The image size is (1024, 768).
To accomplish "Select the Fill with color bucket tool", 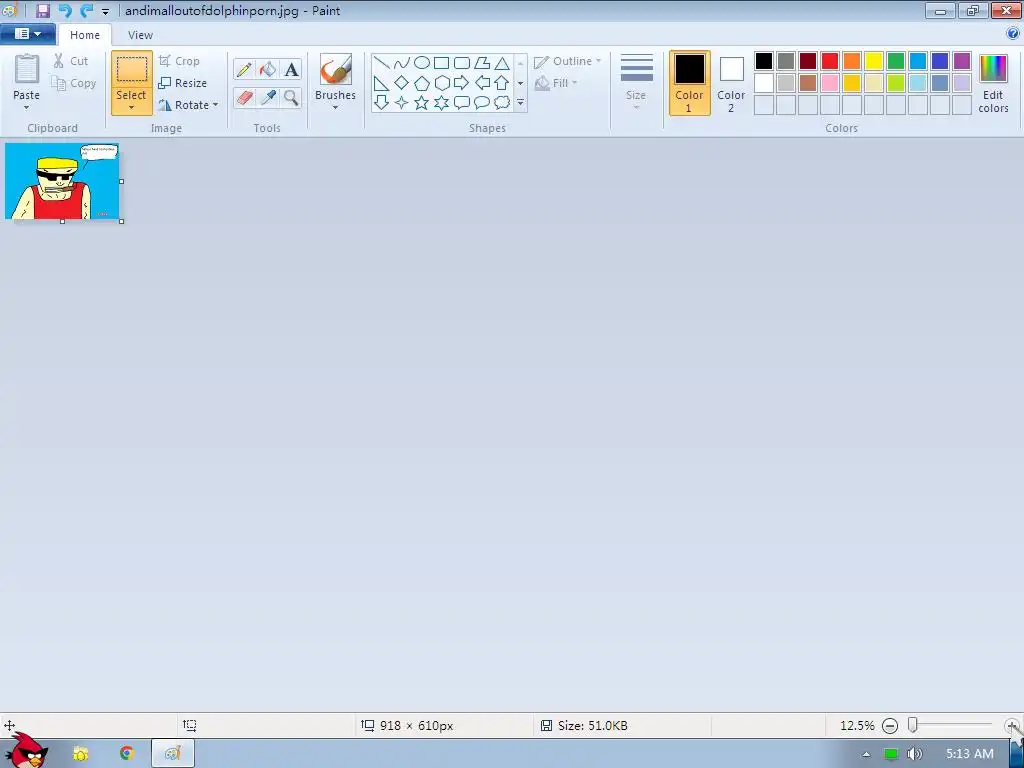I will coord(268,69).
